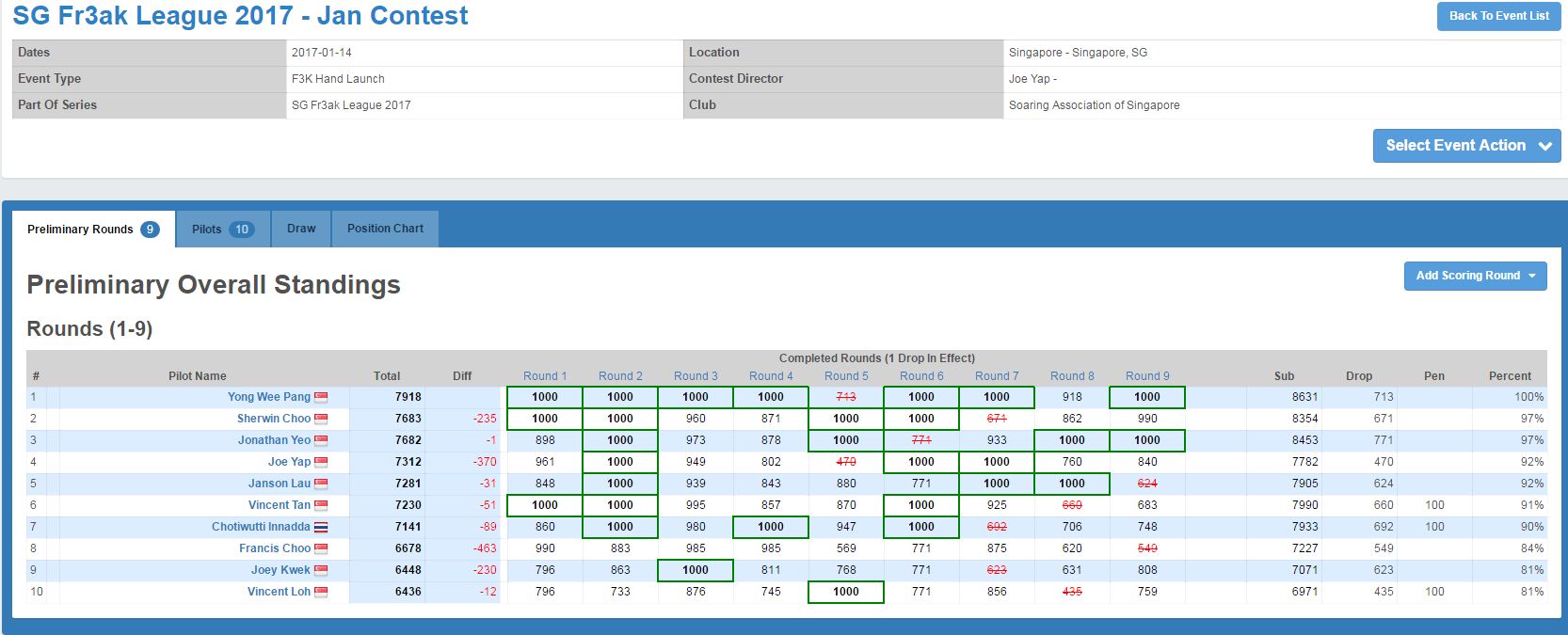
Task: Click the flag icon beside Joe Yap
Action: [321, 462]
